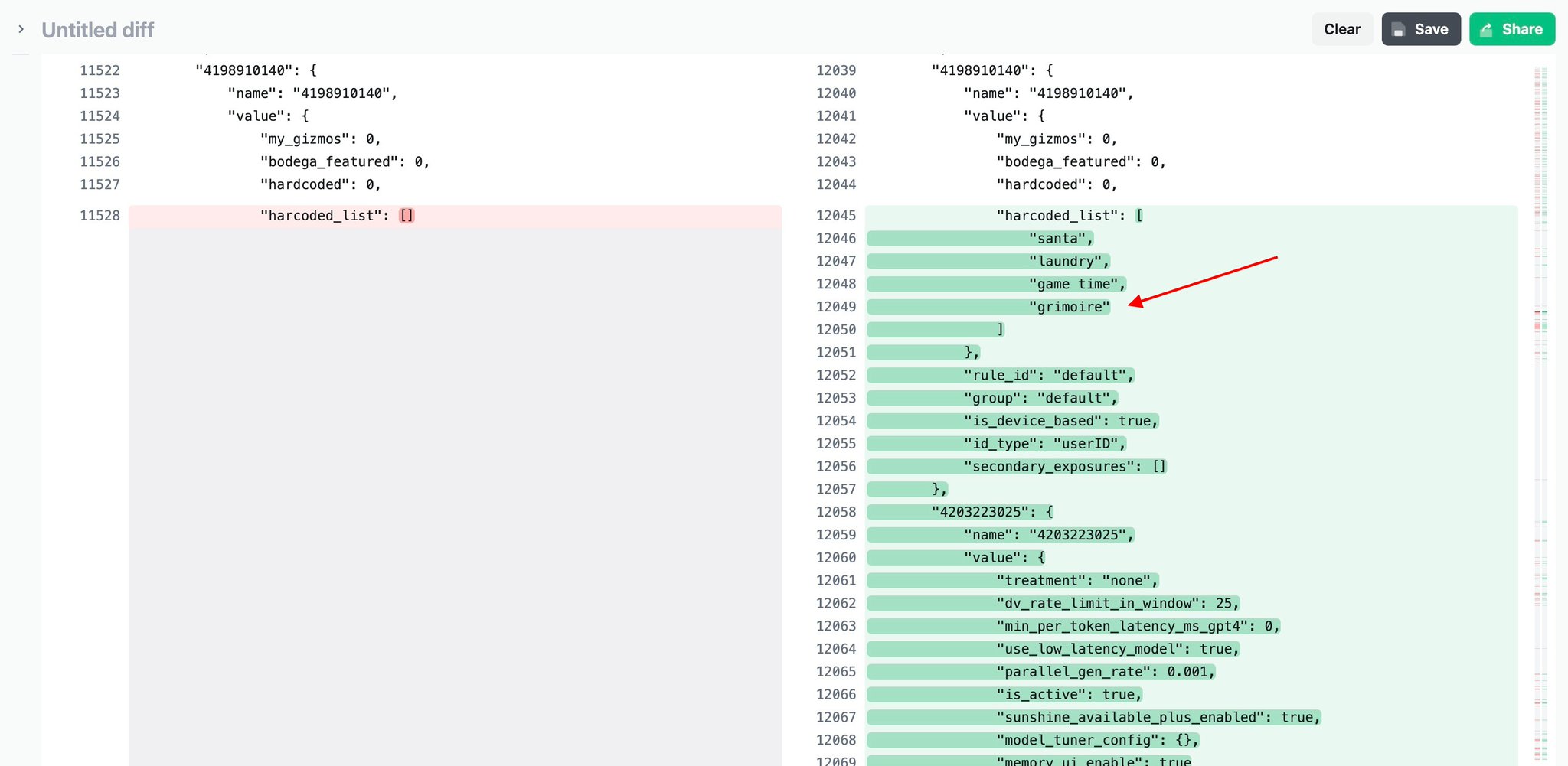Click the share arrow icon in Share
The height and width of the screenshot is (766, 1568).
tap(1486, 30)
